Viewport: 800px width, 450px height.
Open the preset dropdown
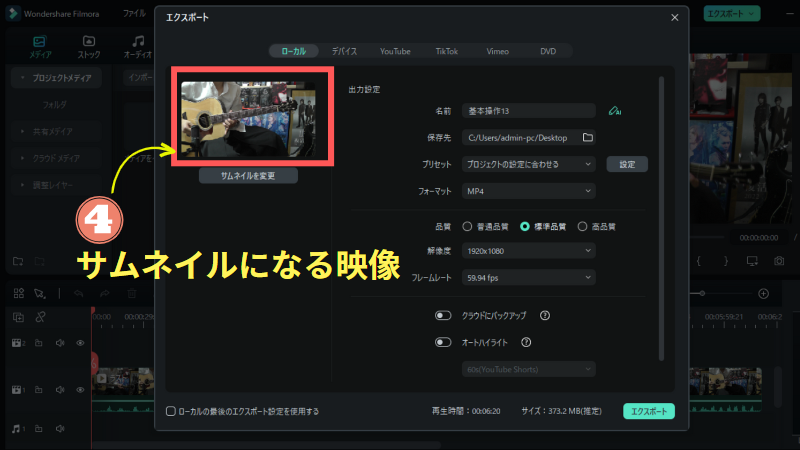[x=529, y=164]
